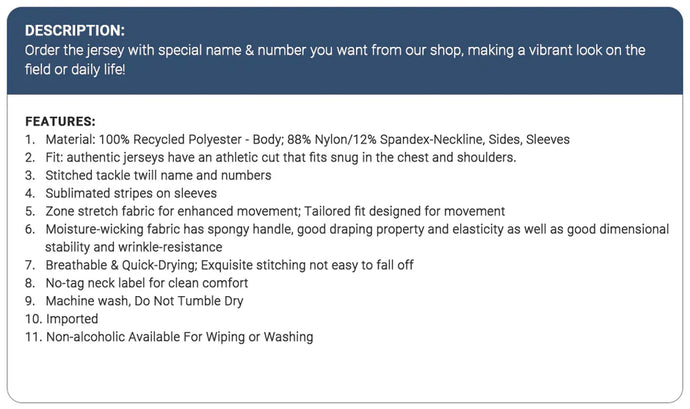Select the 'Stitched tackle twill name and numbers' line
Viewport: 690px width, 409px height.
coord(158,175)
